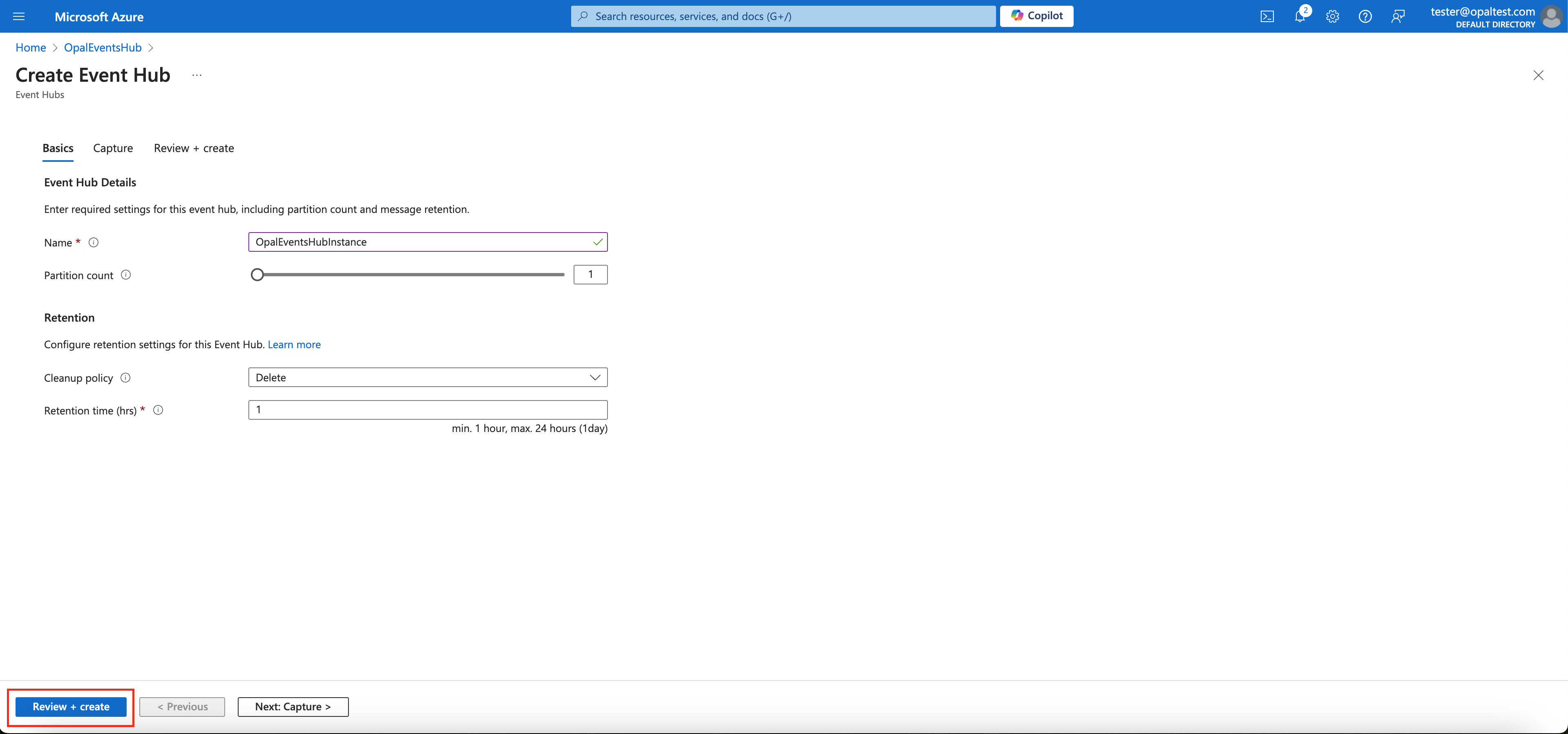This screenshot has height=734, width=1568.
Task: Click the Partition count info icon
Action: coord(126,275)
